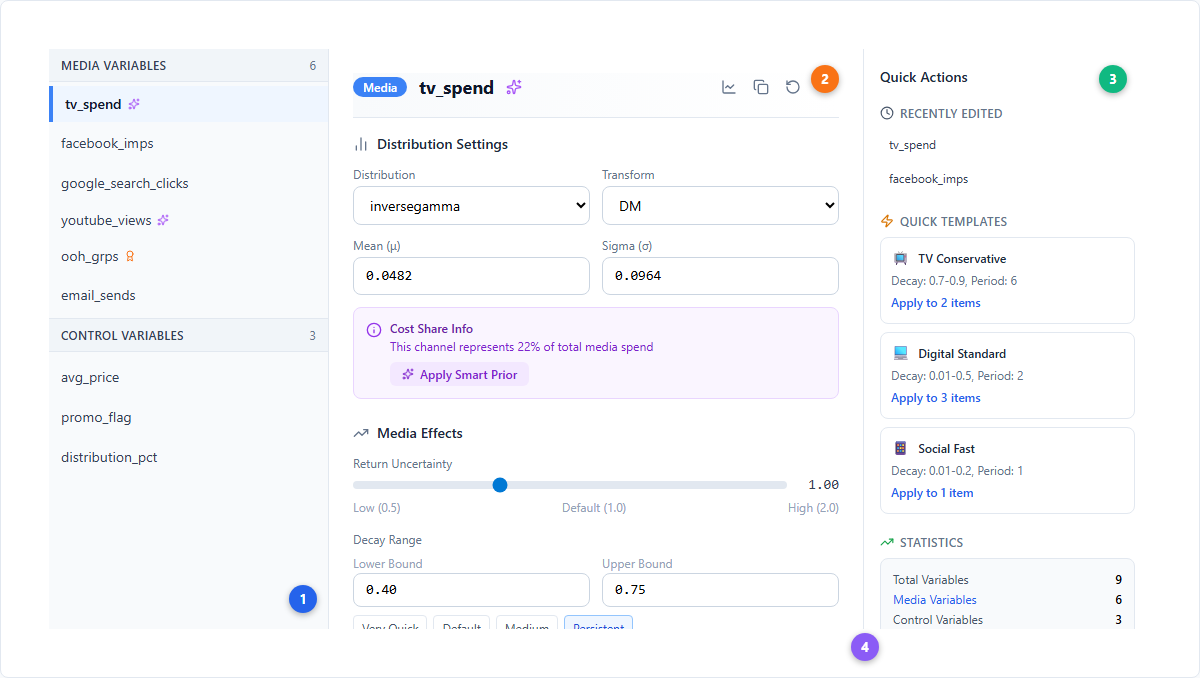Open the Distribution dropdown showing inversegamma

tap(472, 206)
